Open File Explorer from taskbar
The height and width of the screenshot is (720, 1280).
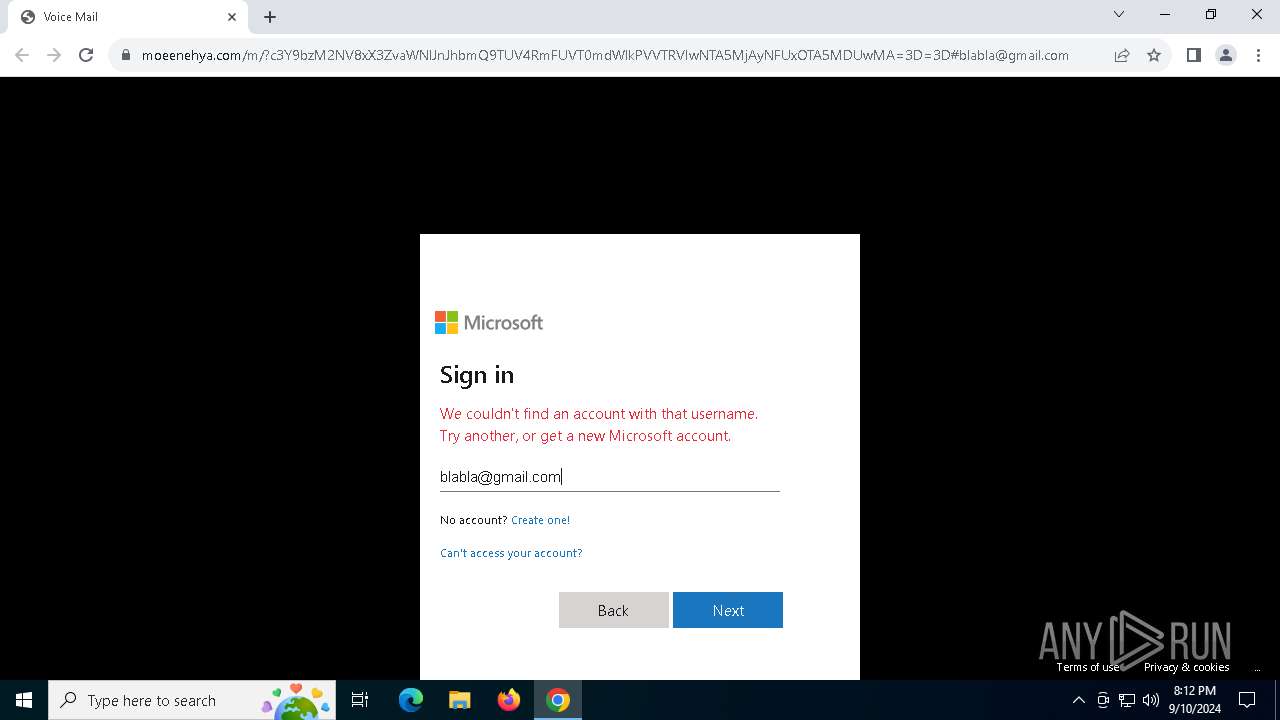tap(459, 700)
